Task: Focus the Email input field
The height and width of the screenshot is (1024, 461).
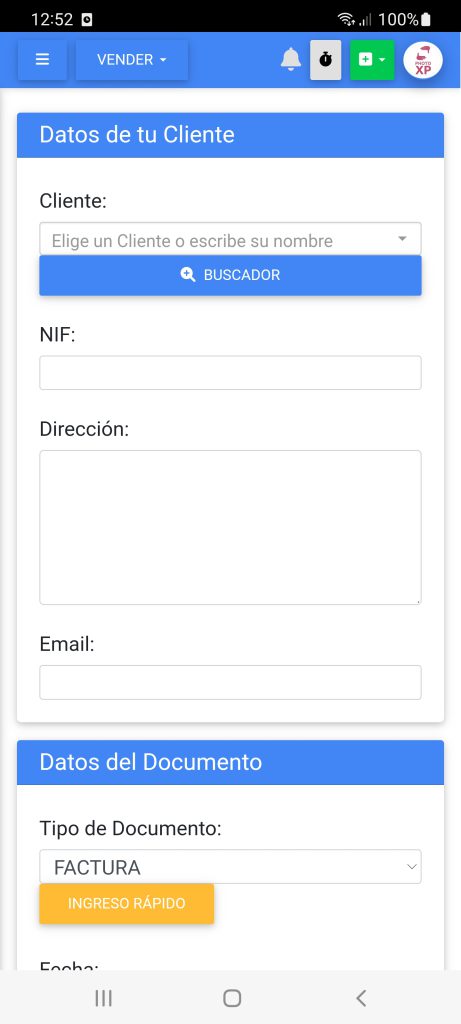Action: pyautogui.click(x=230, y=682)
